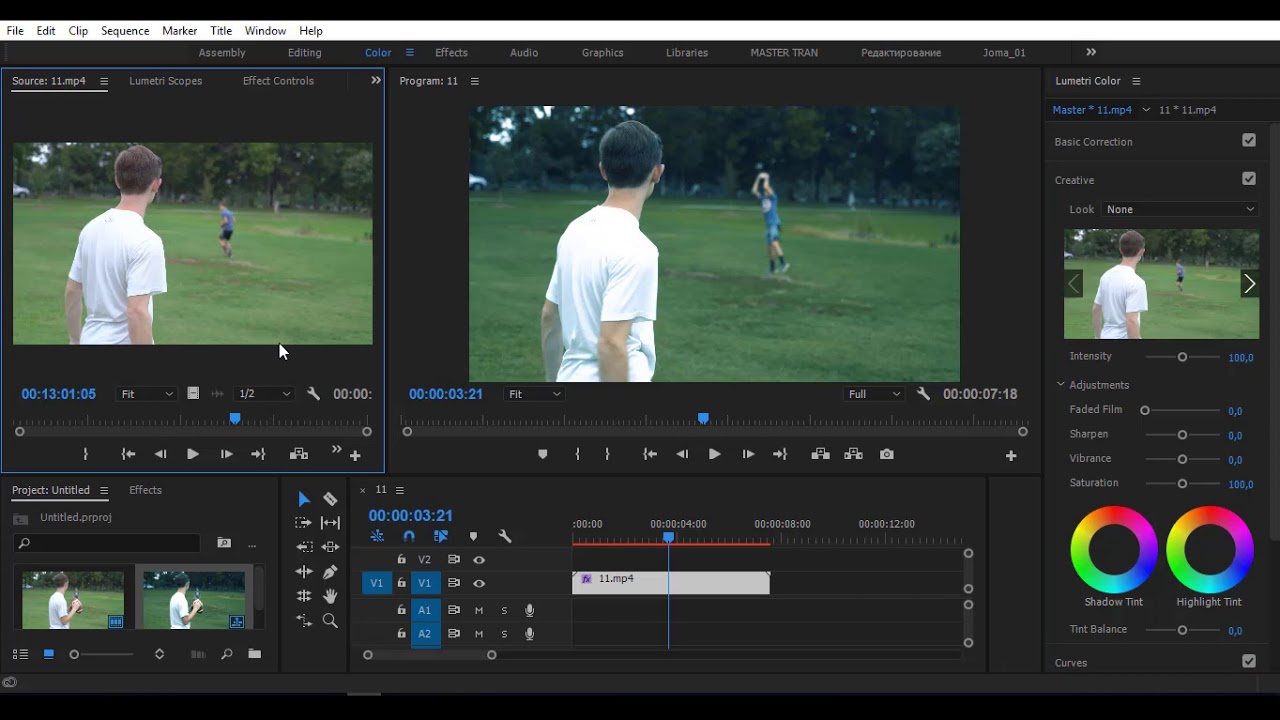Play the Program monitor video
This screenshot has width=1280, height=720.
pos(714,454)
